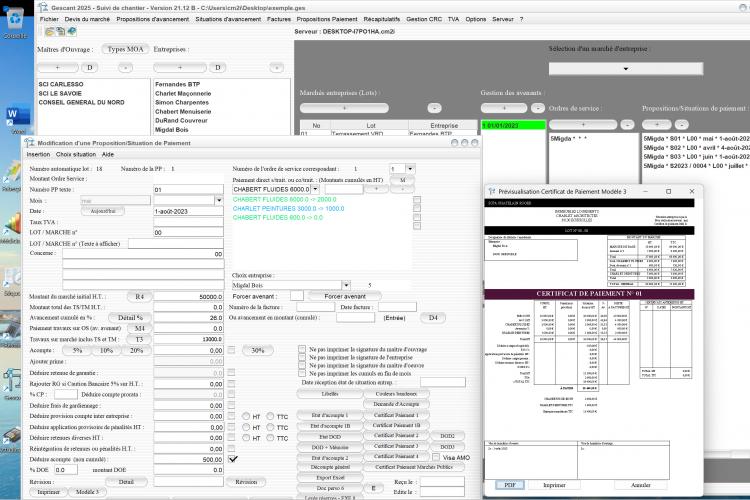Expand the Mois dropdown arrow
The height and width of the screenshot is (500, 750).
[x=219, y=200]
